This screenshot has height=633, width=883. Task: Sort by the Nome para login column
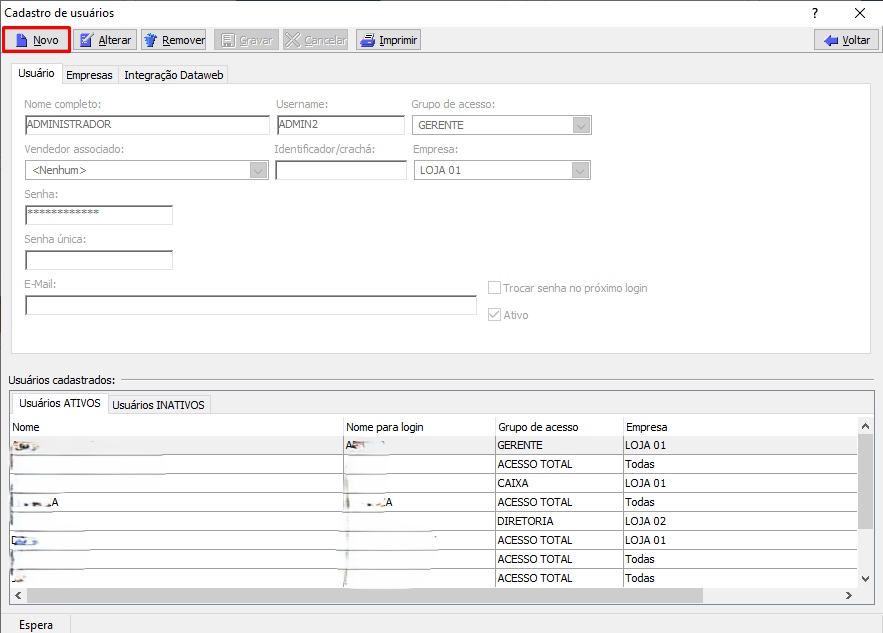[419, 427]
